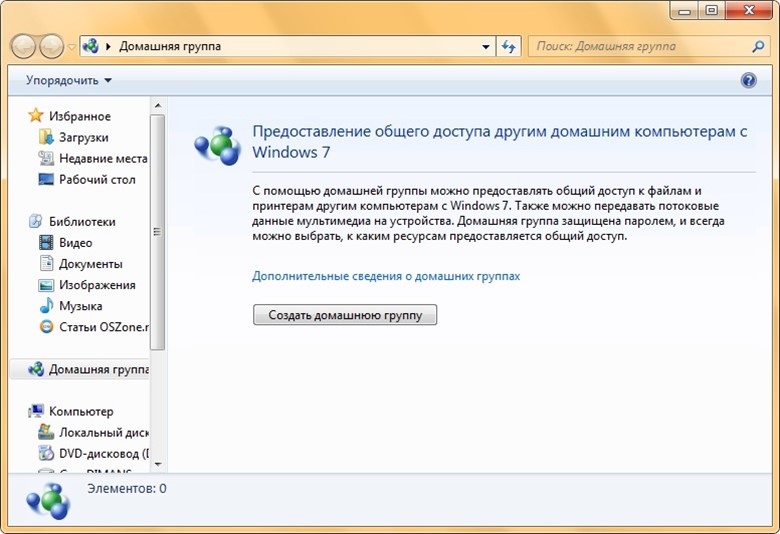The height and width of the screenshot is (534, 780).
Task: Maximize the Домашняя группа window
Action: pos(712,10)
